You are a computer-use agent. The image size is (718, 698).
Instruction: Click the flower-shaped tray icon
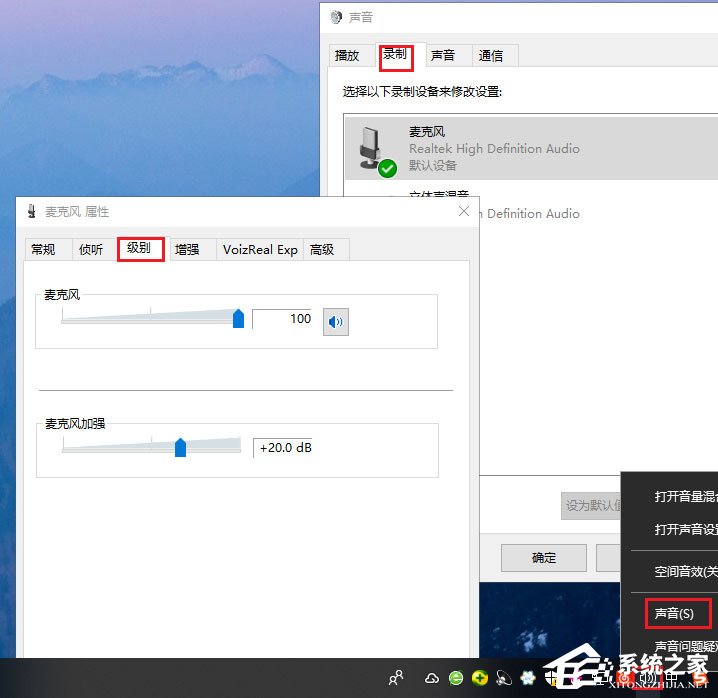coord(528,678)
